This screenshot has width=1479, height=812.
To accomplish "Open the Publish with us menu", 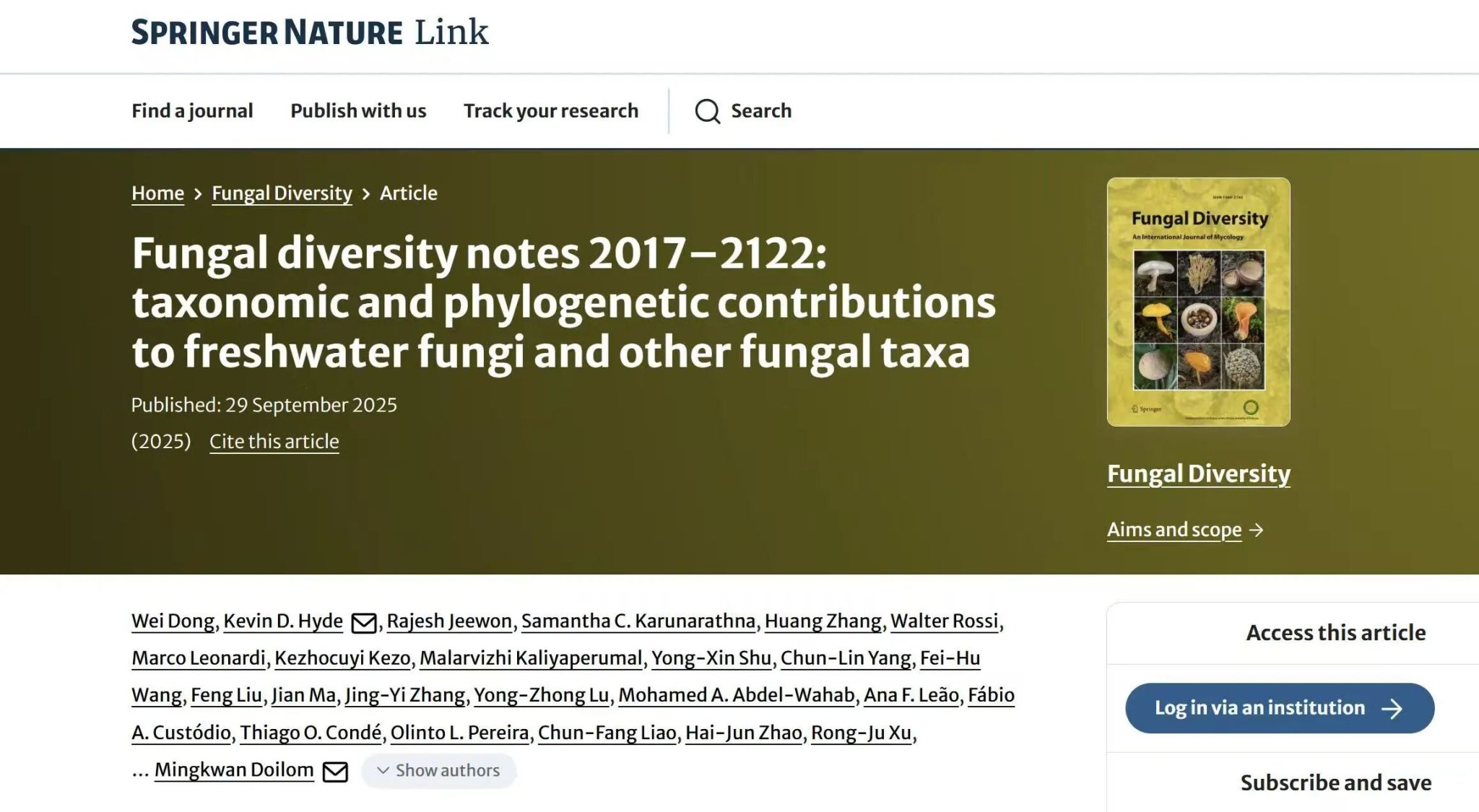I will 358,110.
